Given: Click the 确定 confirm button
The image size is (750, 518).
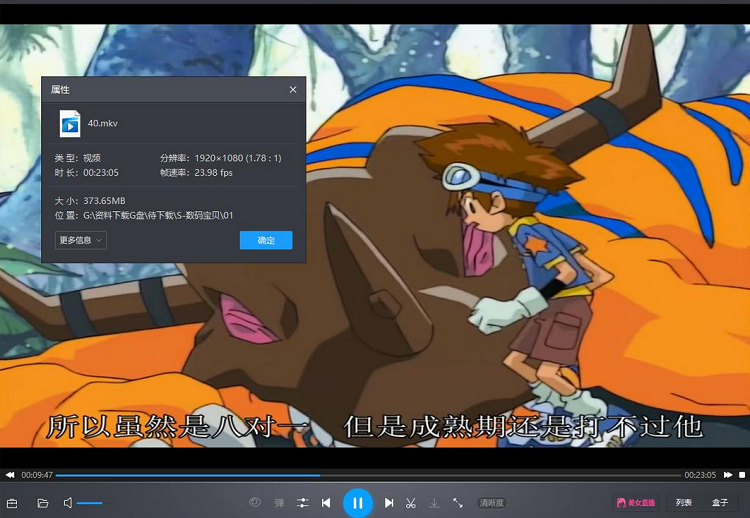Looking at the screenshot, I should 266,240.
